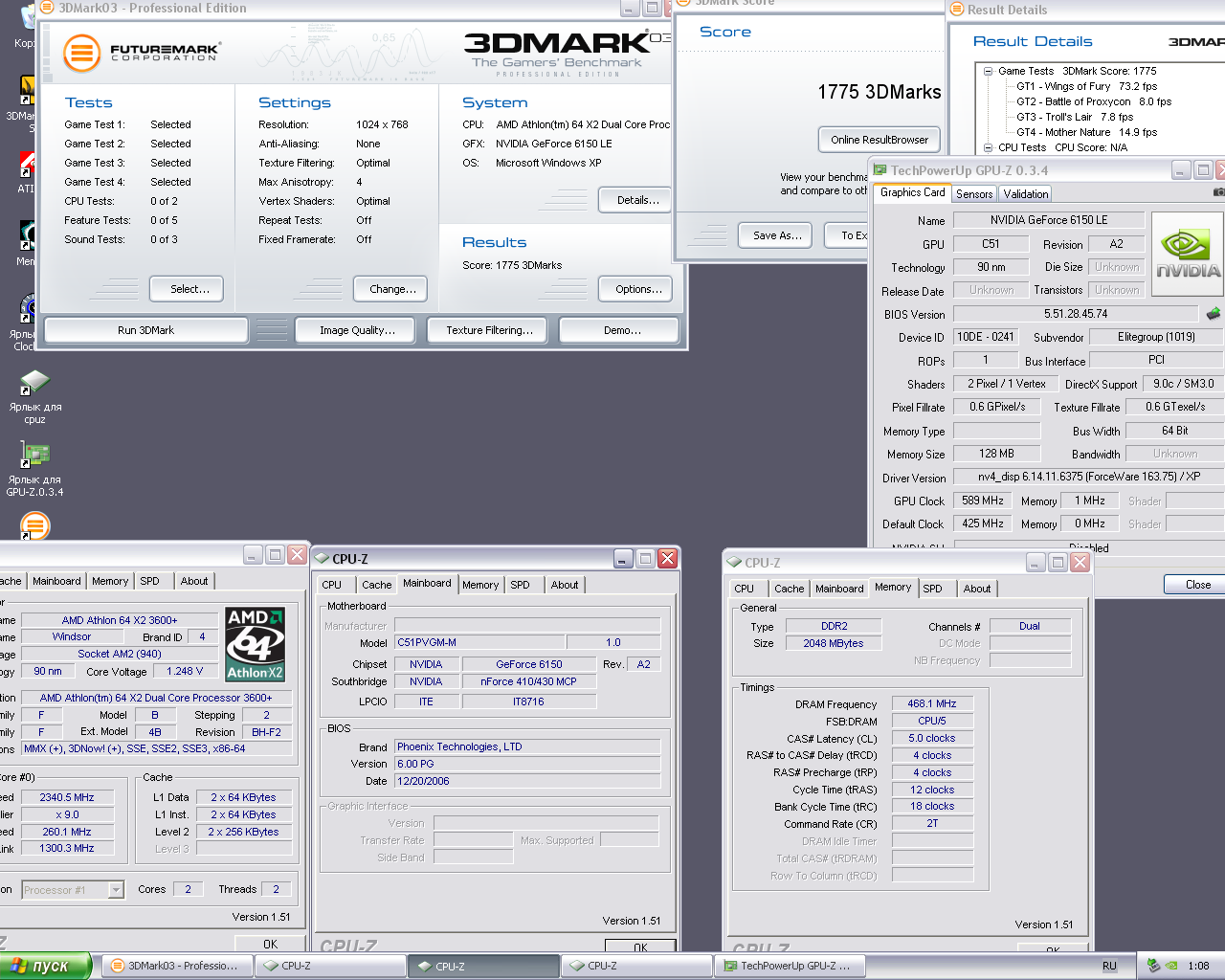
Task: Click the safely remove hardware tray icon
Action: tap(1153, 966)
